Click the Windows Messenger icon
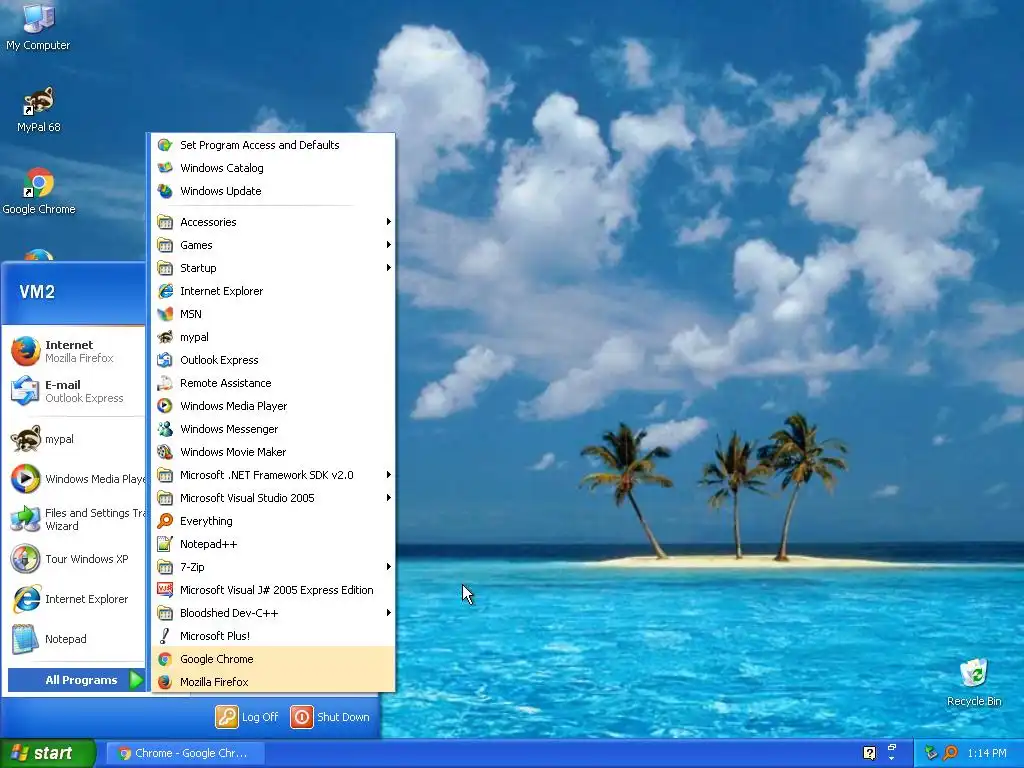1024x768 pixels. point(165,429)
